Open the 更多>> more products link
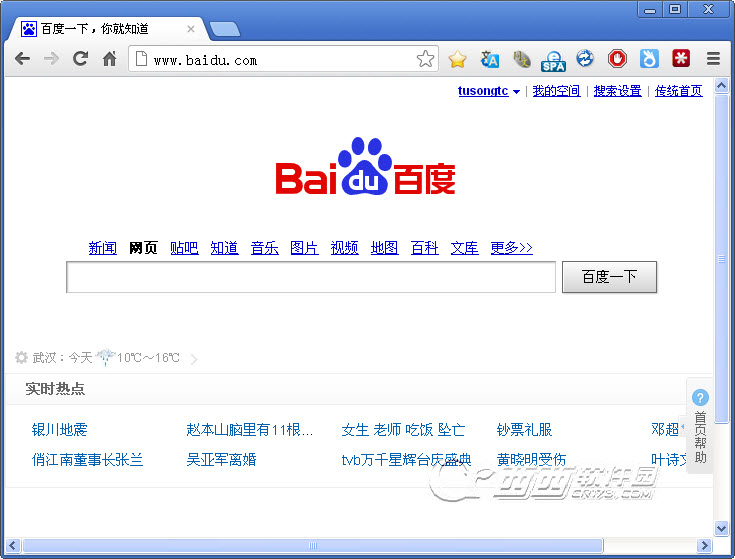735x559 pixels. point(511,247)
